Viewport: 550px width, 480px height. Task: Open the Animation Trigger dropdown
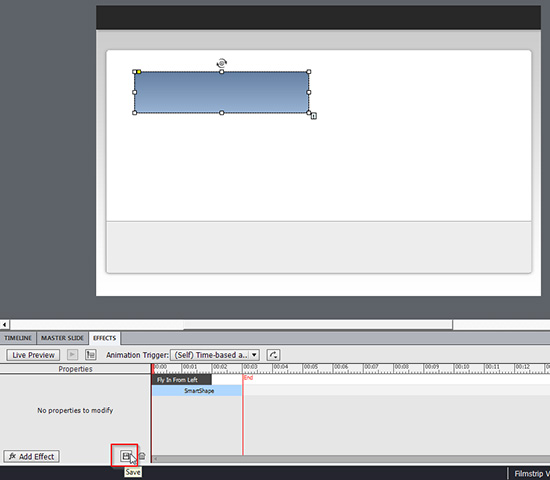click(215, 355)
